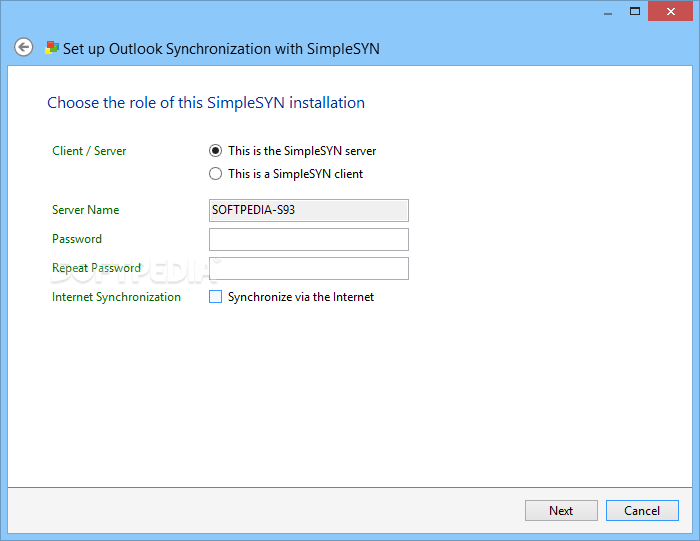Close the SimpleSYN setup window
Screen dimensions: 700x541
671,11
